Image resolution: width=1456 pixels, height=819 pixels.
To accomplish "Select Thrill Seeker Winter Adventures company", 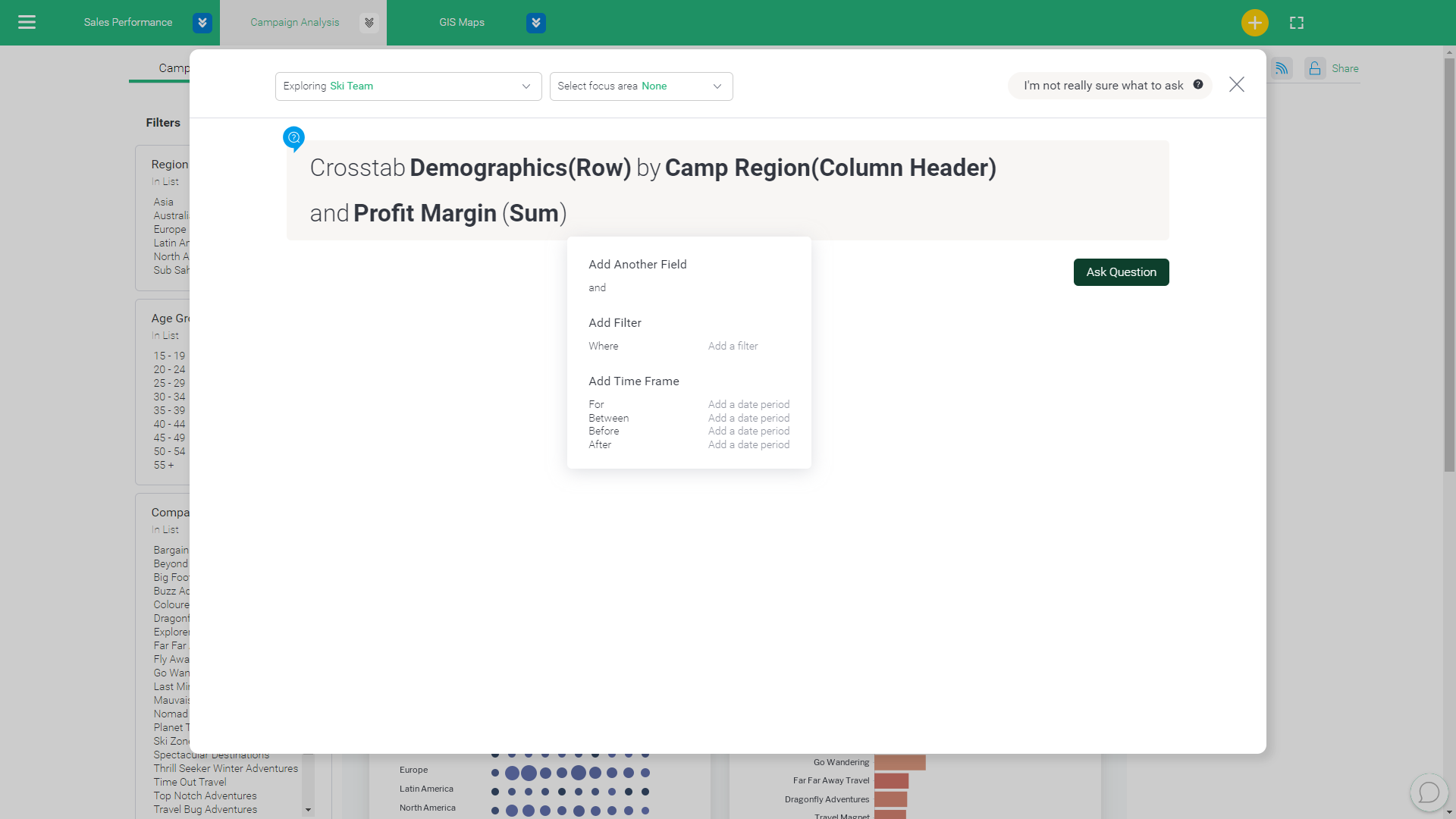I will click(226, 768).
